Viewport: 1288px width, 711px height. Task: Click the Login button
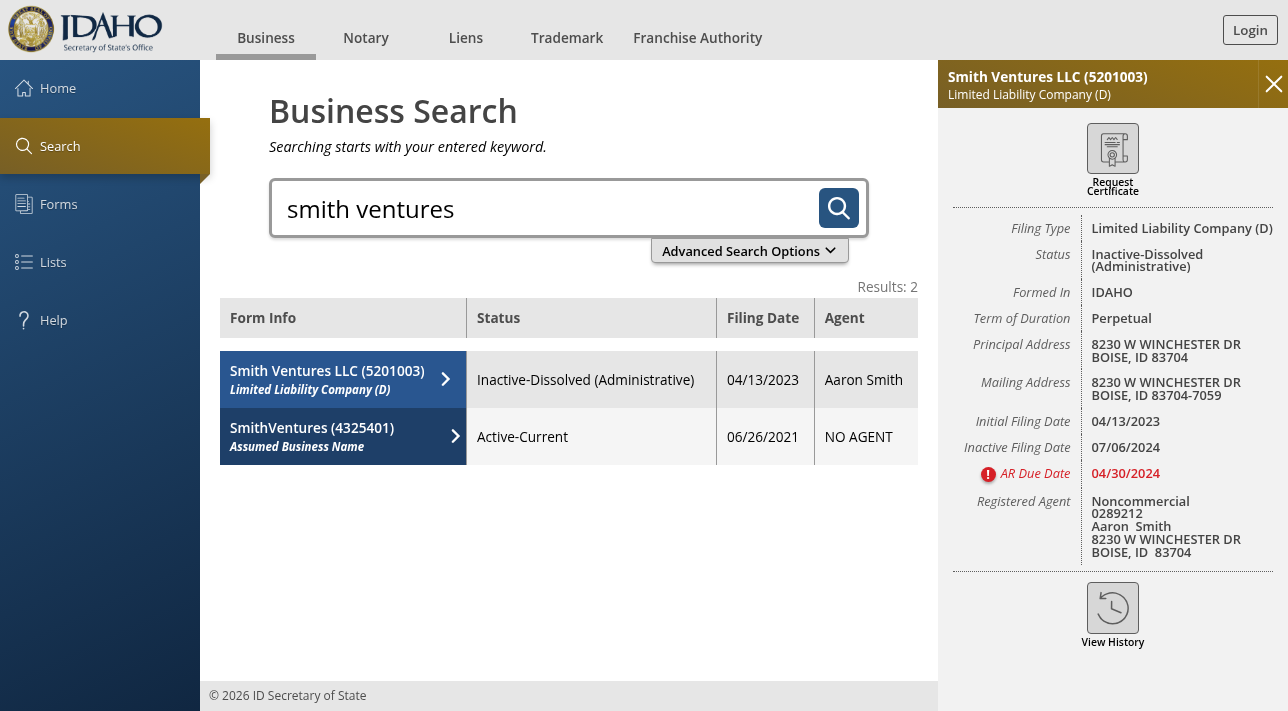coord(1250,30)
